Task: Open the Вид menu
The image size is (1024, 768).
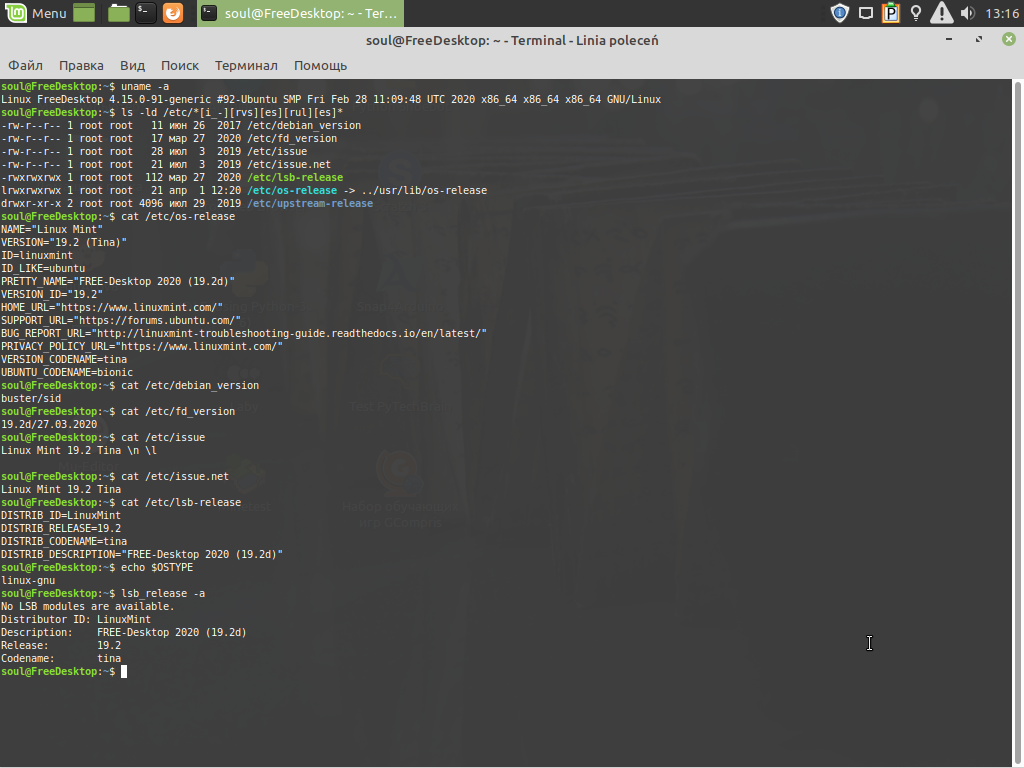Action: pos(132,65)
